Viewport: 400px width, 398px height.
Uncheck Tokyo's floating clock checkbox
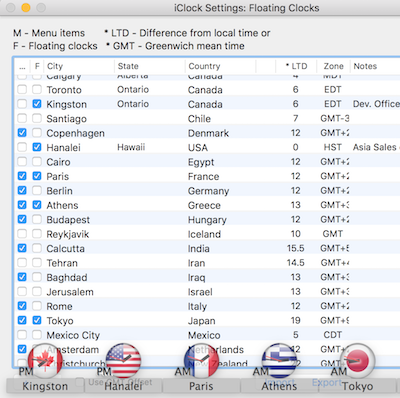tap(37, 320)
